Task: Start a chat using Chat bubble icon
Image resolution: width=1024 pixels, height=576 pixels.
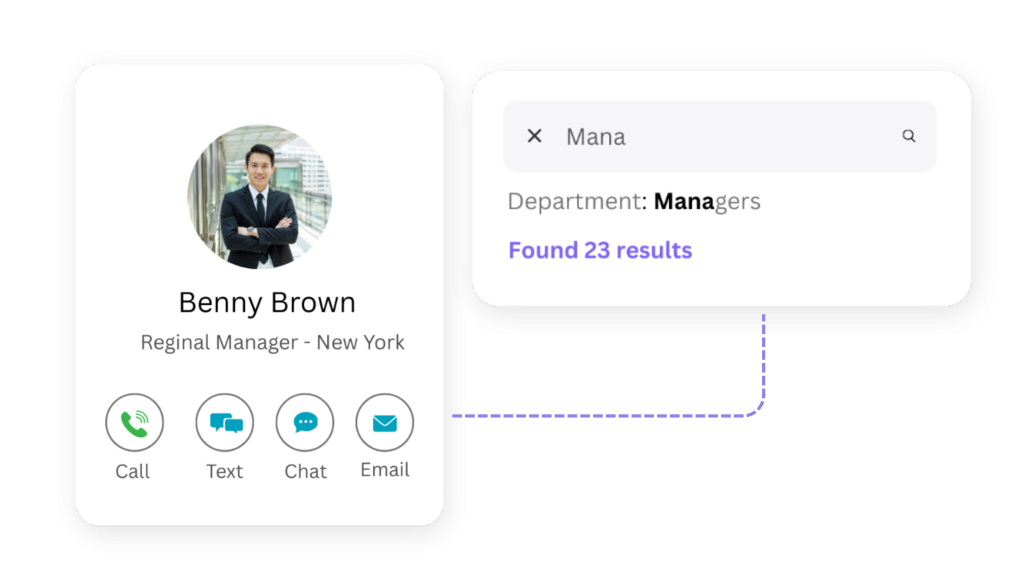Action: (305, 423)
